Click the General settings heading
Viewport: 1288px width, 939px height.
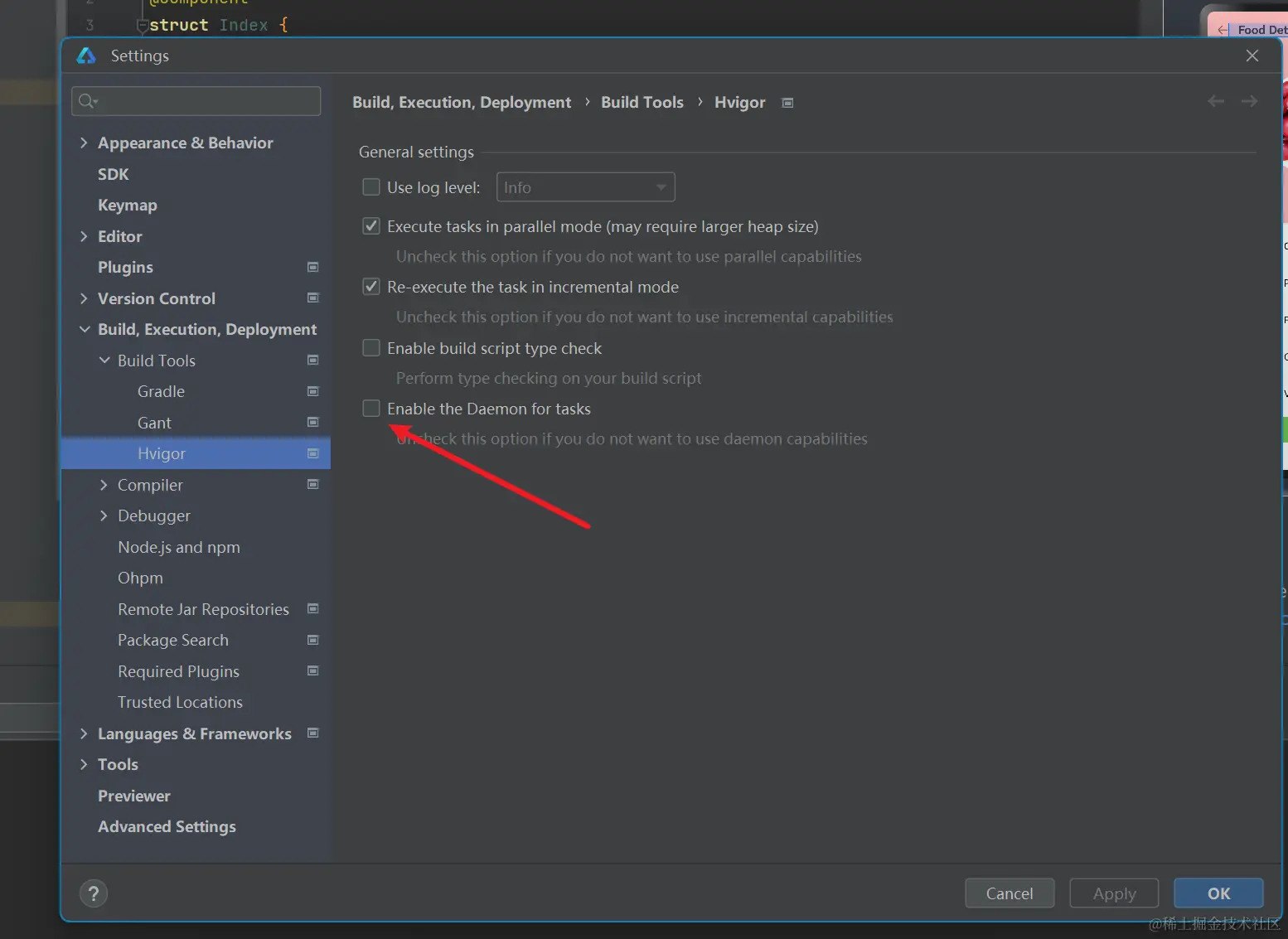416,152
